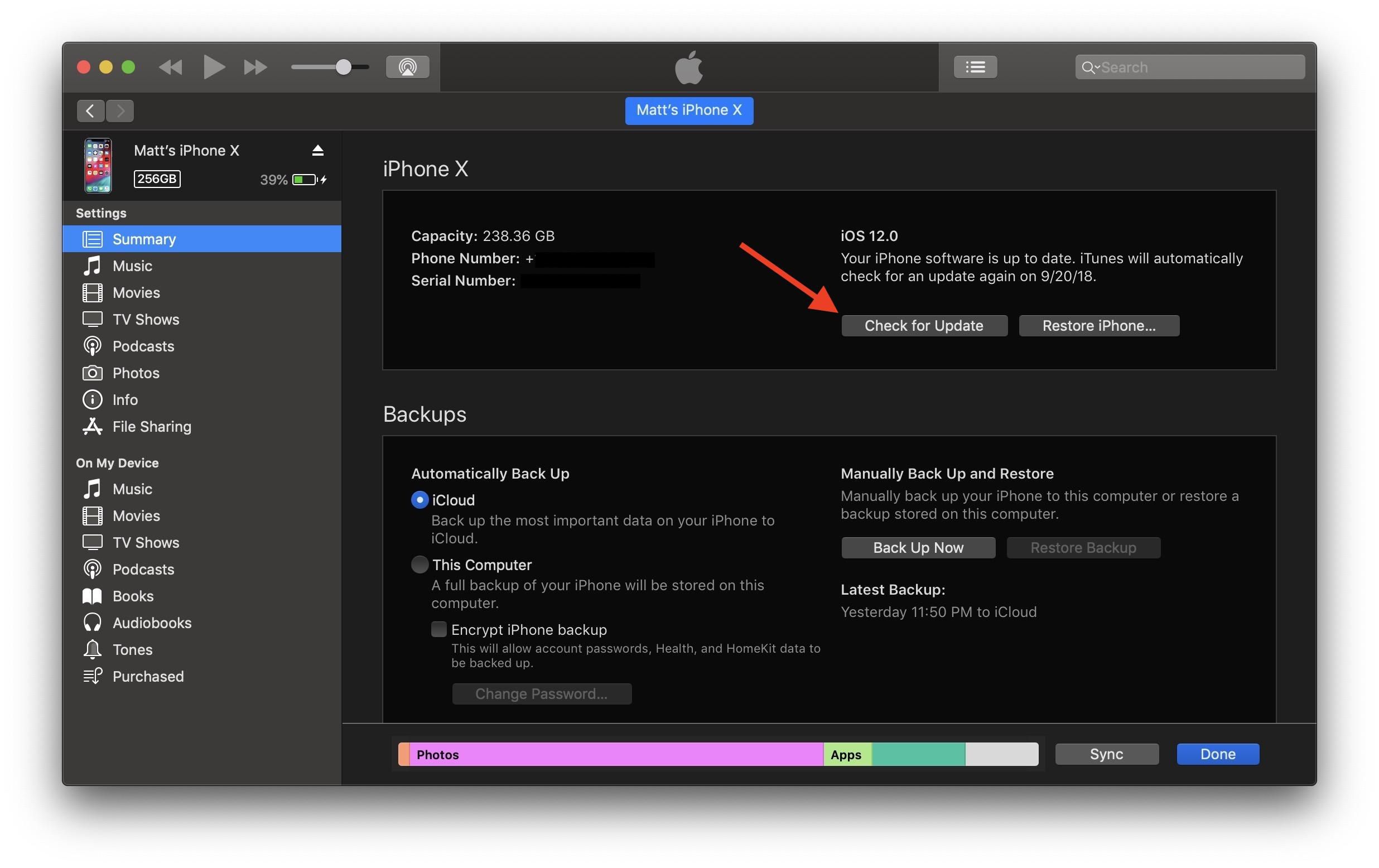Go back with the left chevron button
Screen dimensions: 1379x868
[90, 110]
